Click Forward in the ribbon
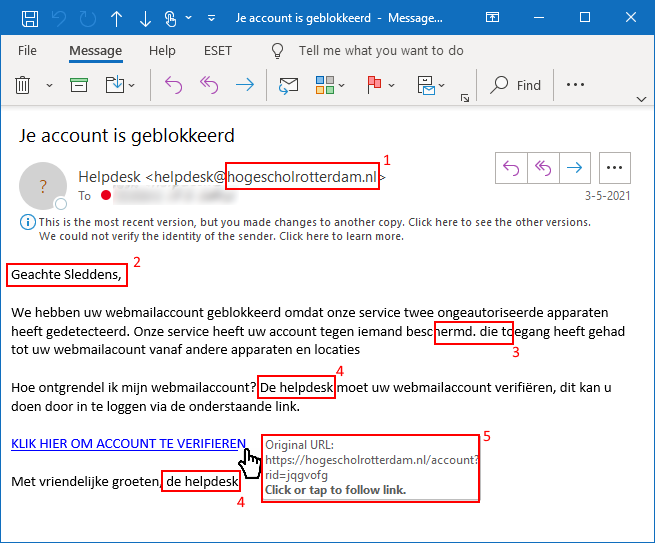 (245, 85)
